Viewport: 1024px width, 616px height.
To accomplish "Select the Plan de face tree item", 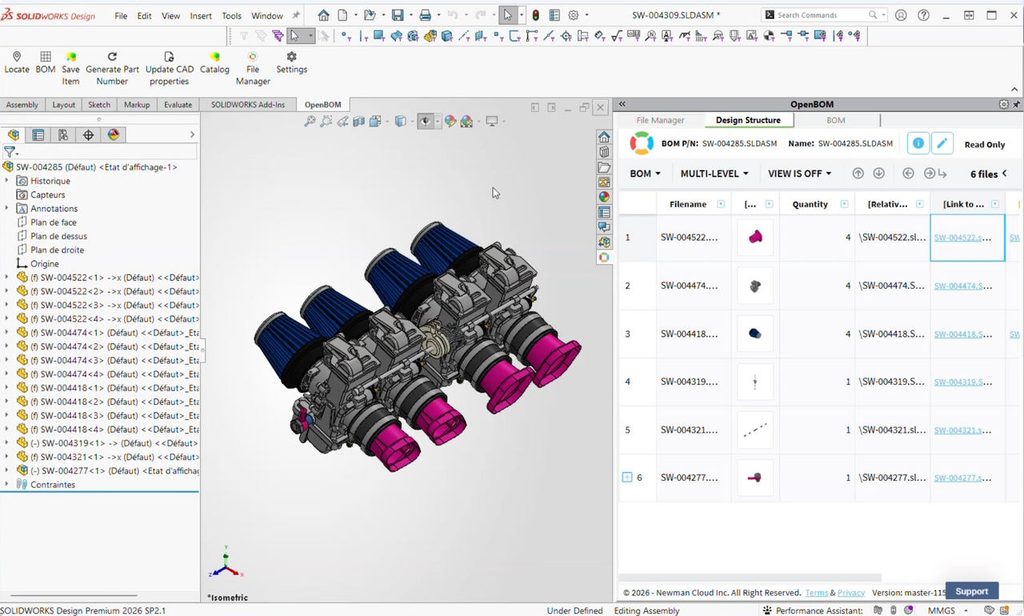I will [54, 222].
